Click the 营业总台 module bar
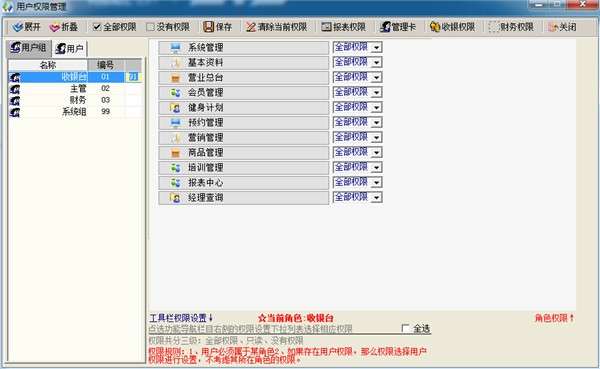Screen dimensions: 600x369 point(244,78)
